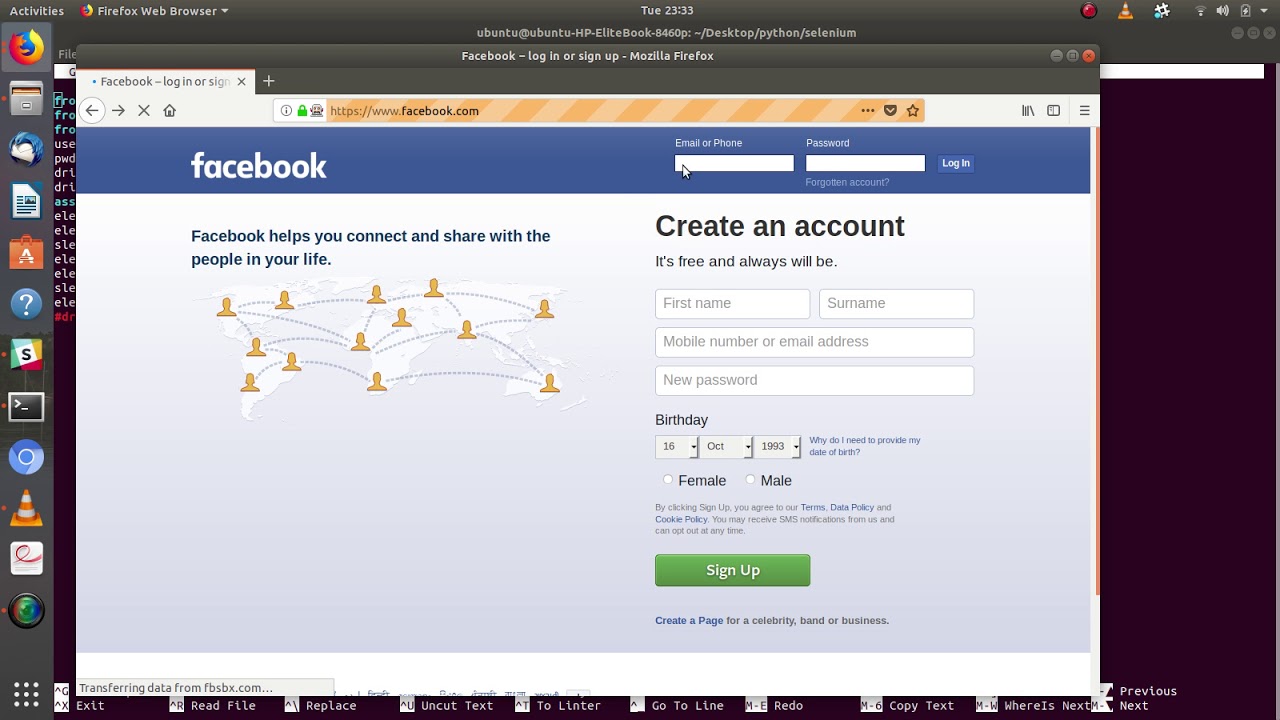The height and width of the screenshot is (720, 1280).
Task: Open the Library icon in toolbar
Action: point(1028,111)
